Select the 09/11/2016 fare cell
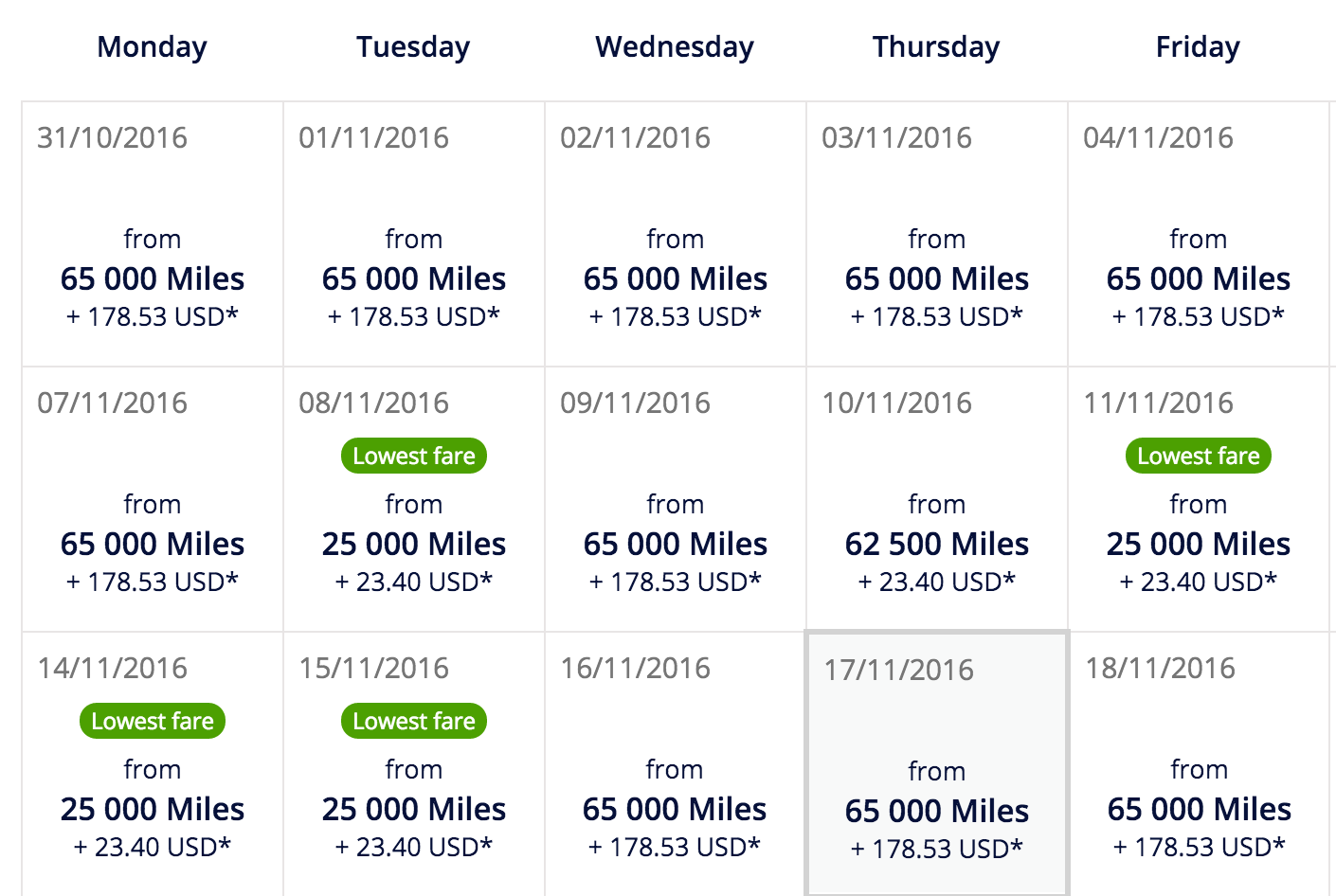Screen dimensions: 1336x896 (676, 499)
